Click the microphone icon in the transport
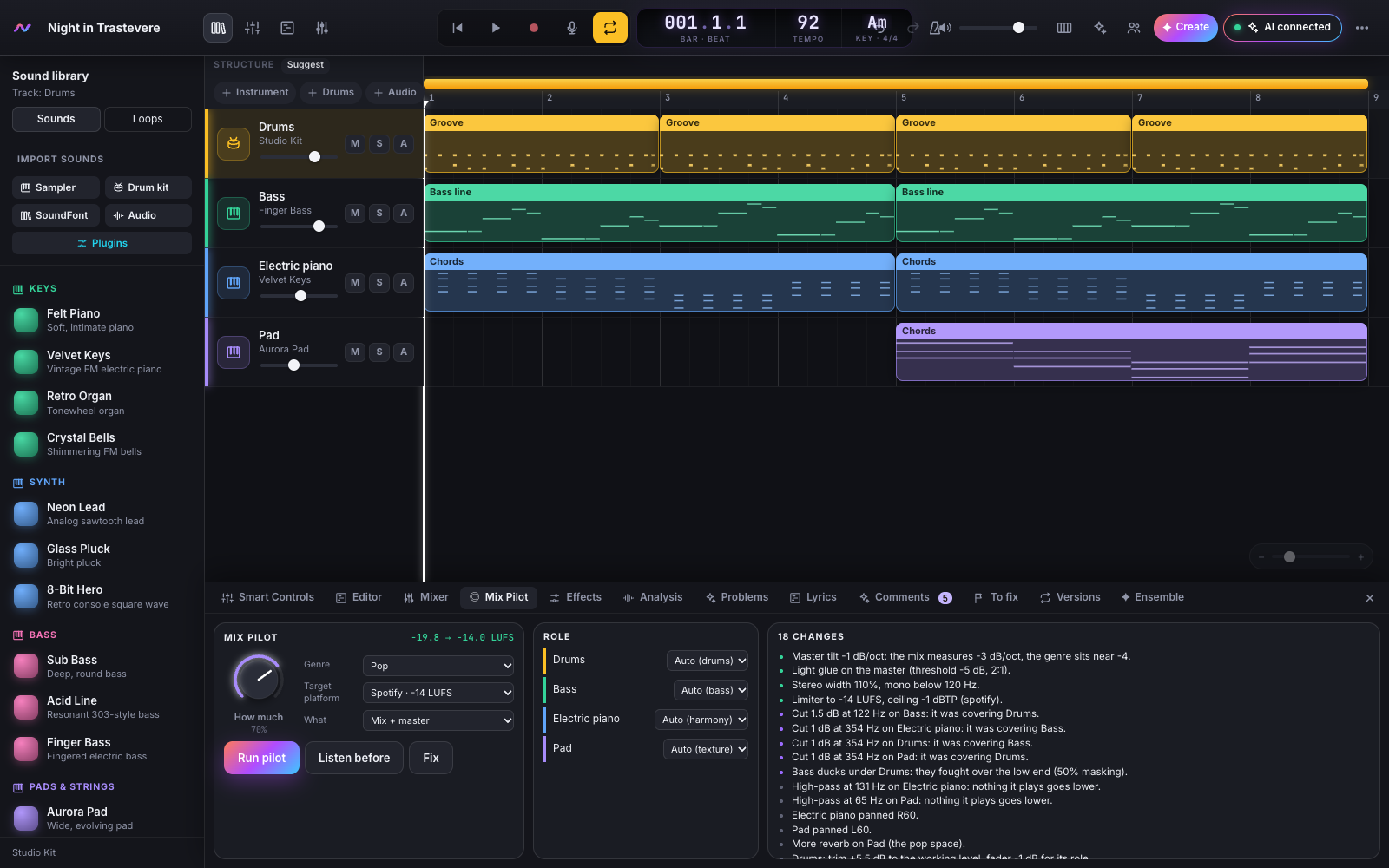 coord(572,28)
